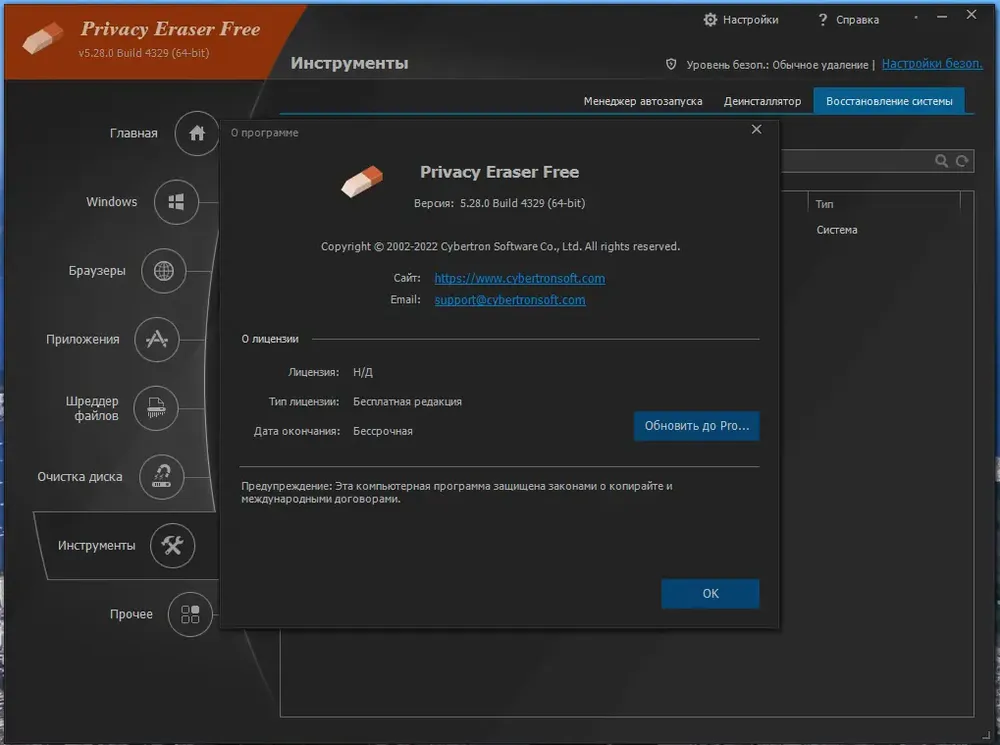Open the Главная home icon
The width and height of the screenshot is (1000, 745).
click(196, 133)
